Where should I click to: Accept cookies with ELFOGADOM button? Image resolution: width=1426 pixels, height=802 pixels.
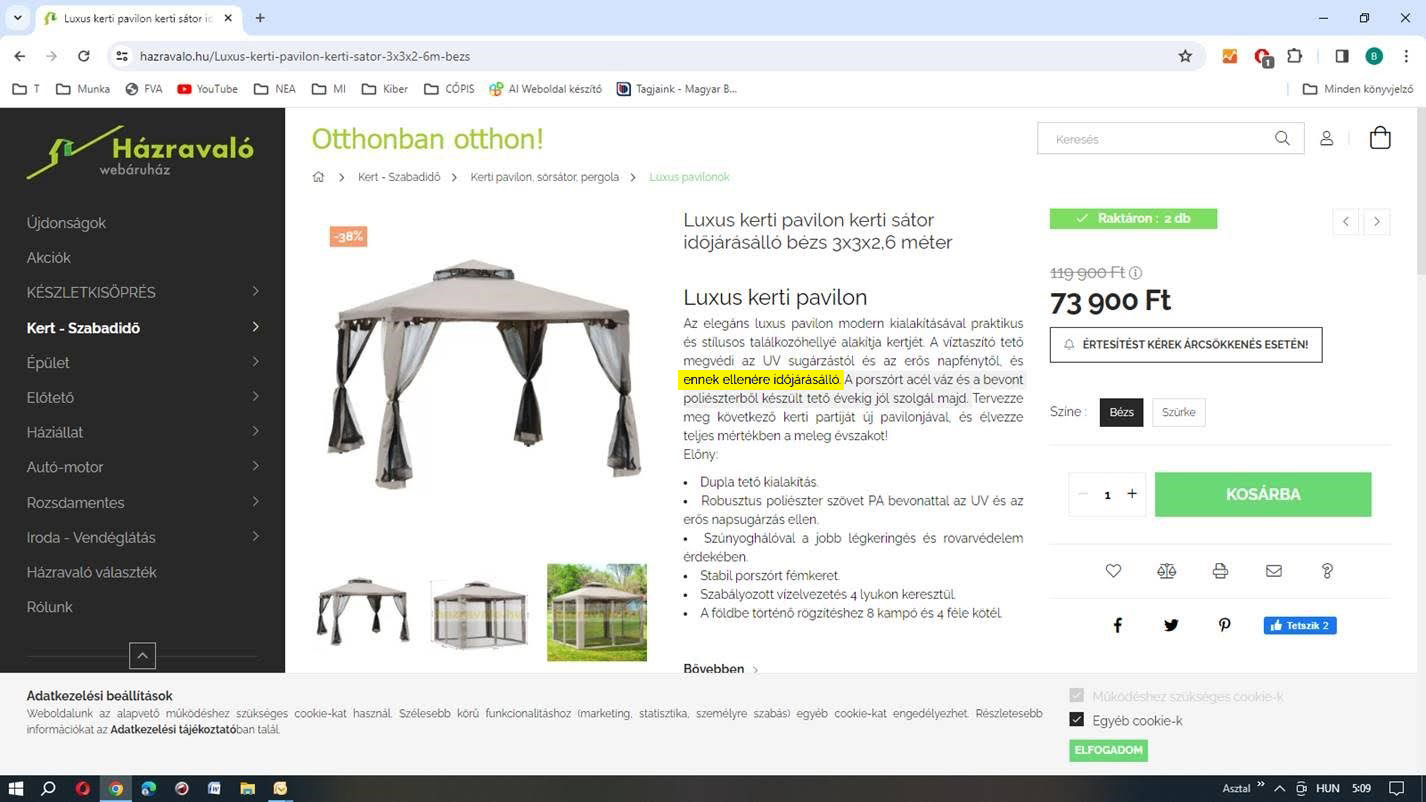[x=1108, y=750]
